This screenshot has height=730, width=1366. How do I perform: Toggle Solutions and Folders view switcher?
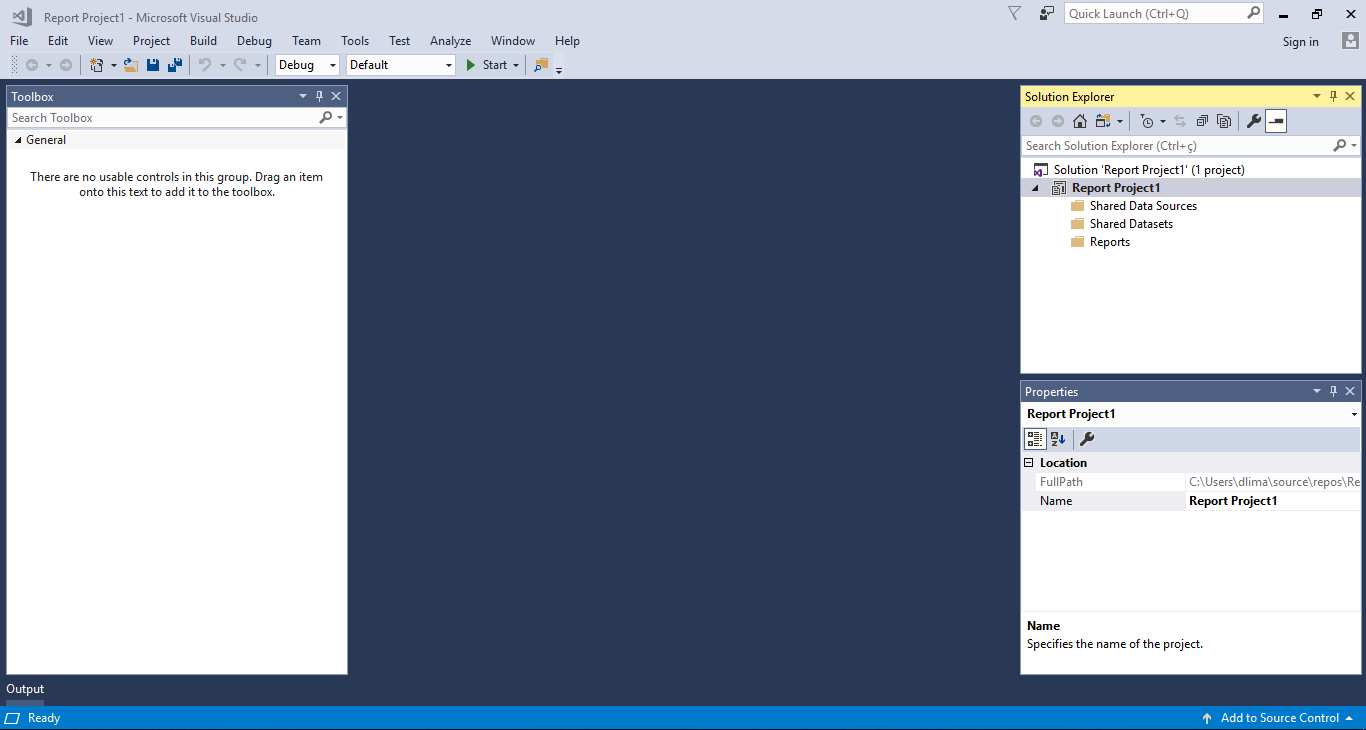[x=1103, y=121]
